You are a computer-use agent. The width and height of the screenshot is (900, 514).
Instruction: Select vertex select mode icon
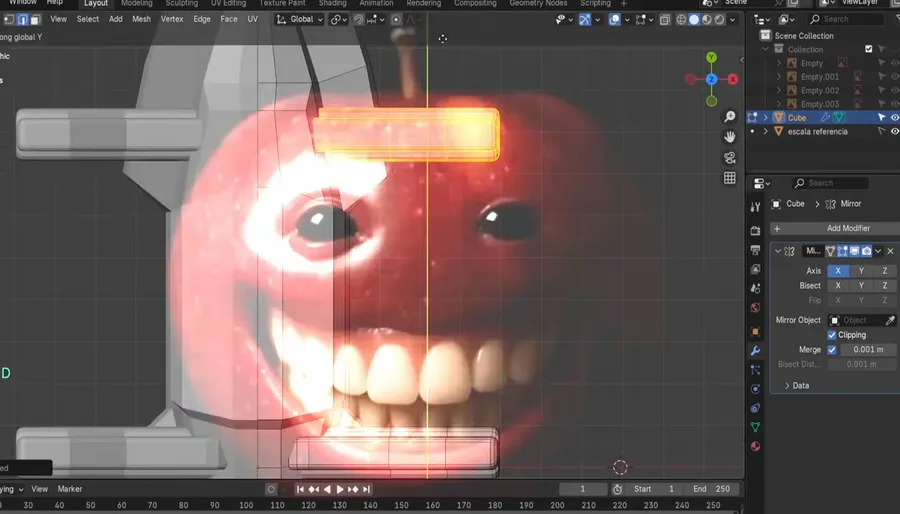[9, 20]
